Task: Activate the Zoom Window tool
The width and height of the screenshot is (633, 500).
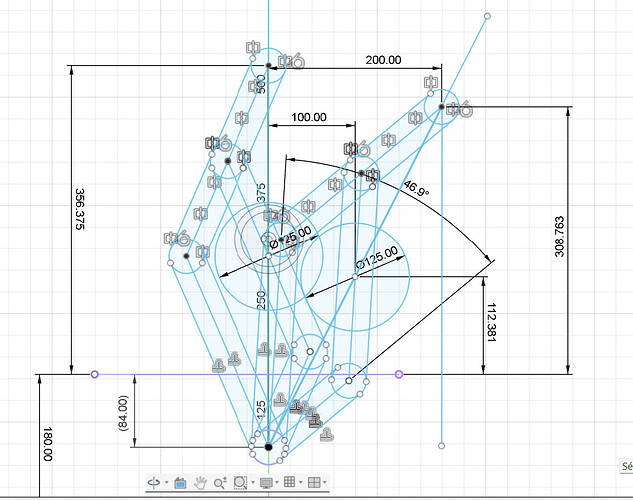Action: pos(240,482)
